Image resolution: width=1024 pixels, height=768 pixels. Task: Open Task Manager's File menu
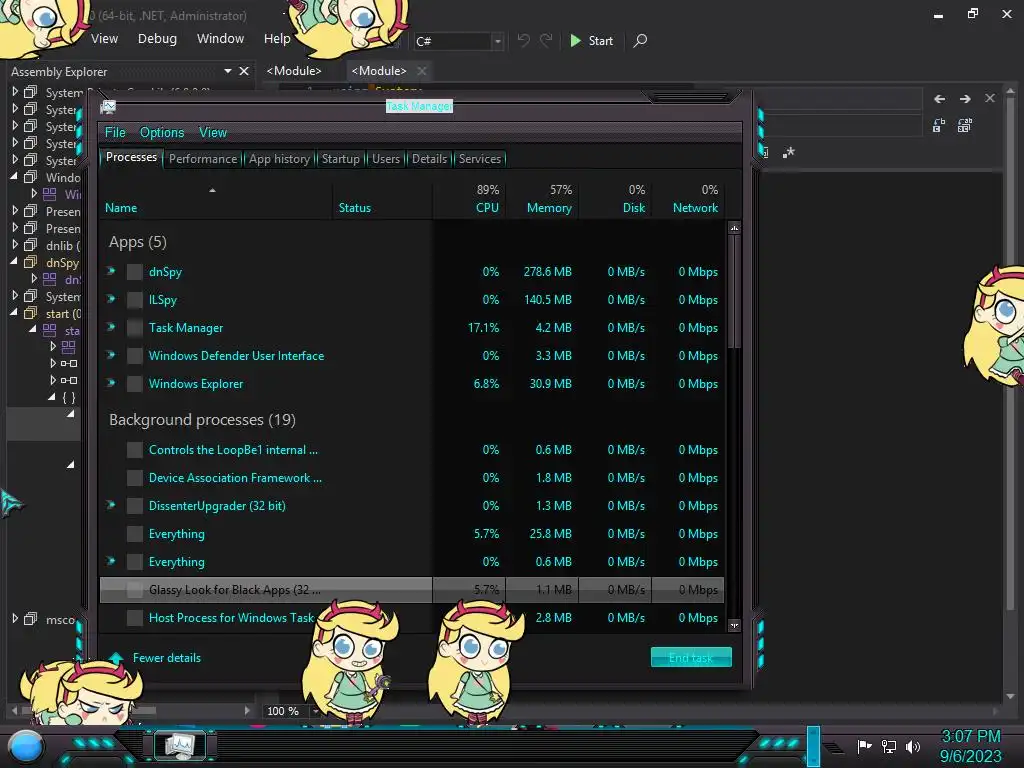coord(115,133)
